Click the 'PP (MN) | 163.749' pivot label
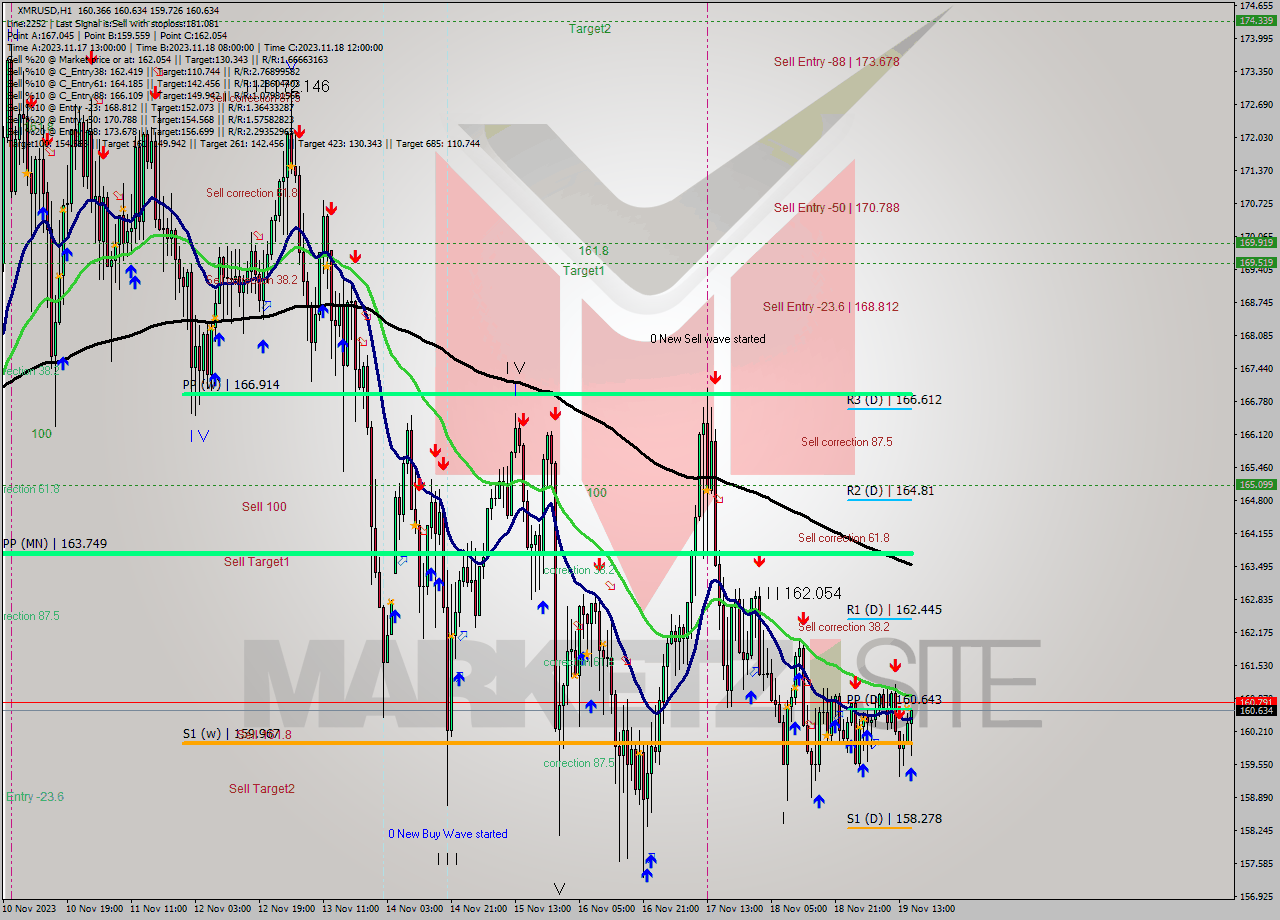1280x920 pixels. tap(54, 544)
